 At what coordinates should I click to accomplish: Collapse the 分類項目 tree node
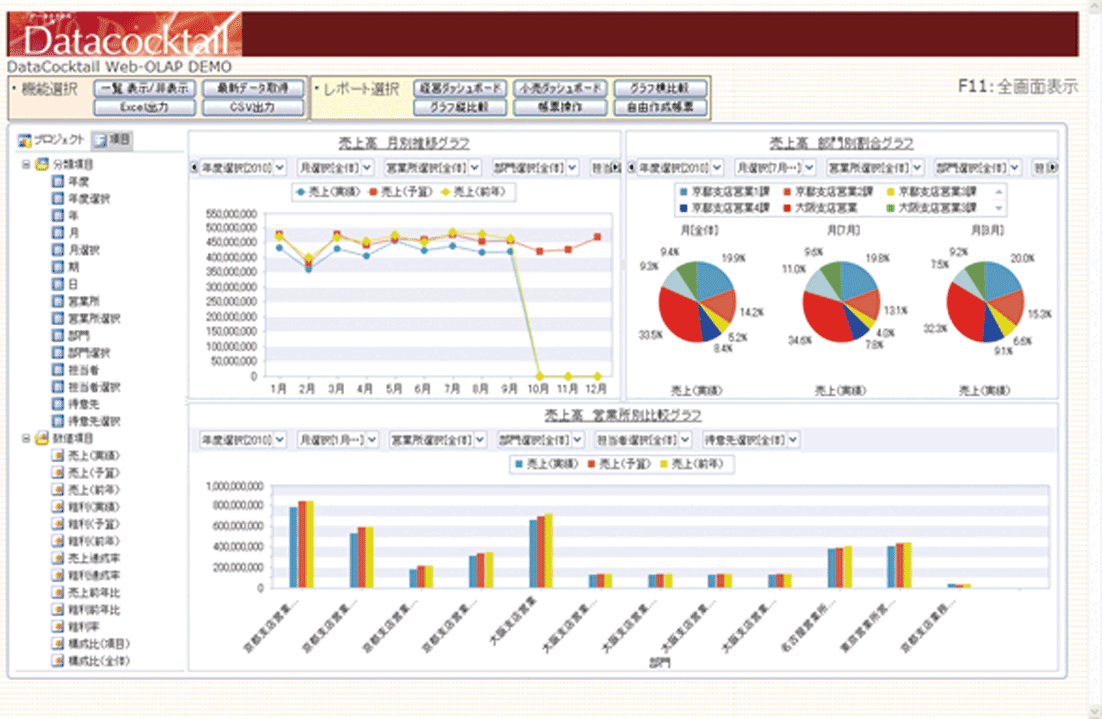click(x=26, y=164)
